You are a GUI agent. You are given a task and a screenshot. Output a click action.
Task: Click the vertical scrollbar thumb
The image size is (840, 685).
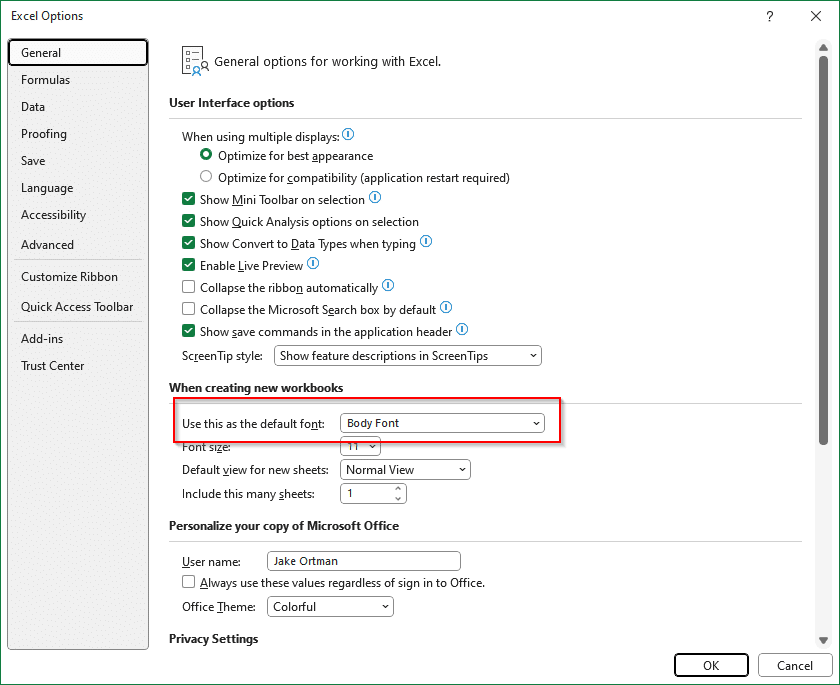[823, 250]
